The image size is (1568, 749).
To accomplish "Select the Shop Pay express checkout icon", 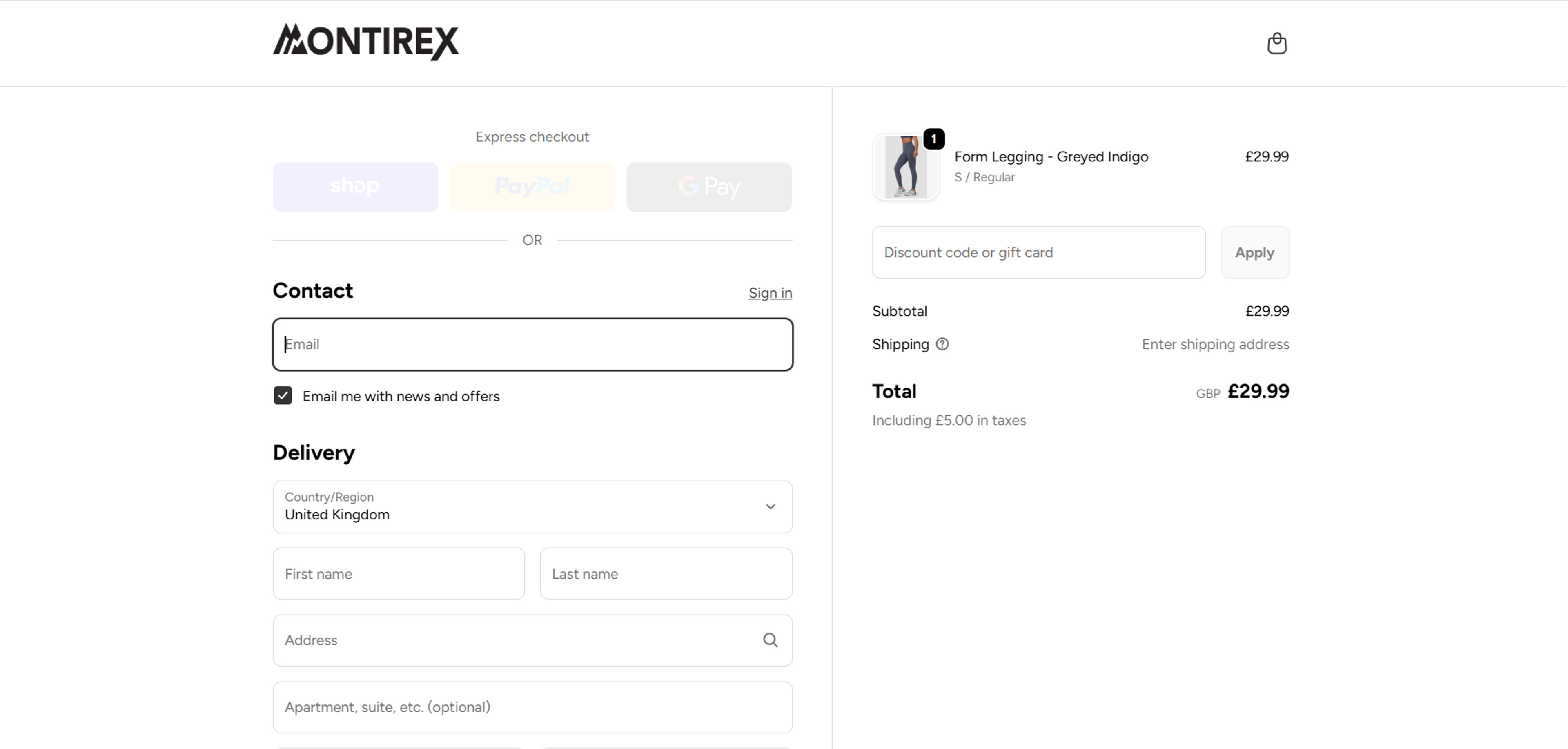I will click(355, 186).
